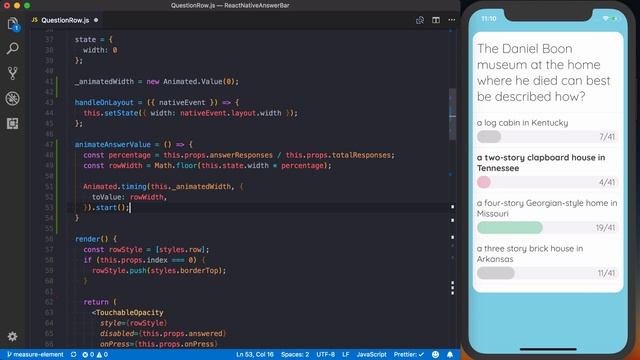640x360 pixels.
Task: Click the editor vertical scrollbar
Action: [452, 114]
